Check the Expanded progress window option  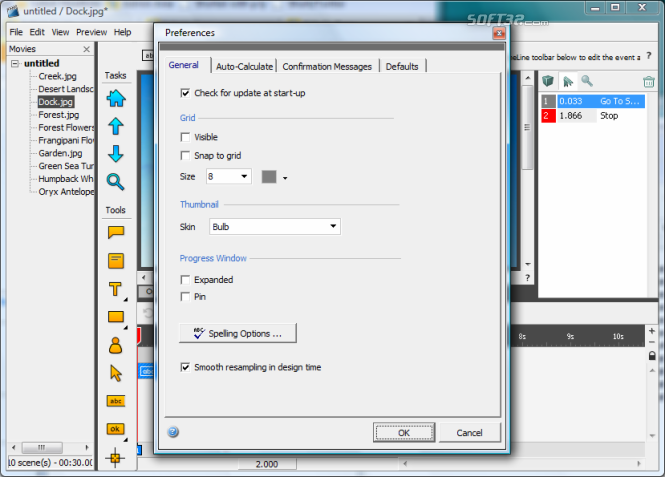click(x=185, y=280)
